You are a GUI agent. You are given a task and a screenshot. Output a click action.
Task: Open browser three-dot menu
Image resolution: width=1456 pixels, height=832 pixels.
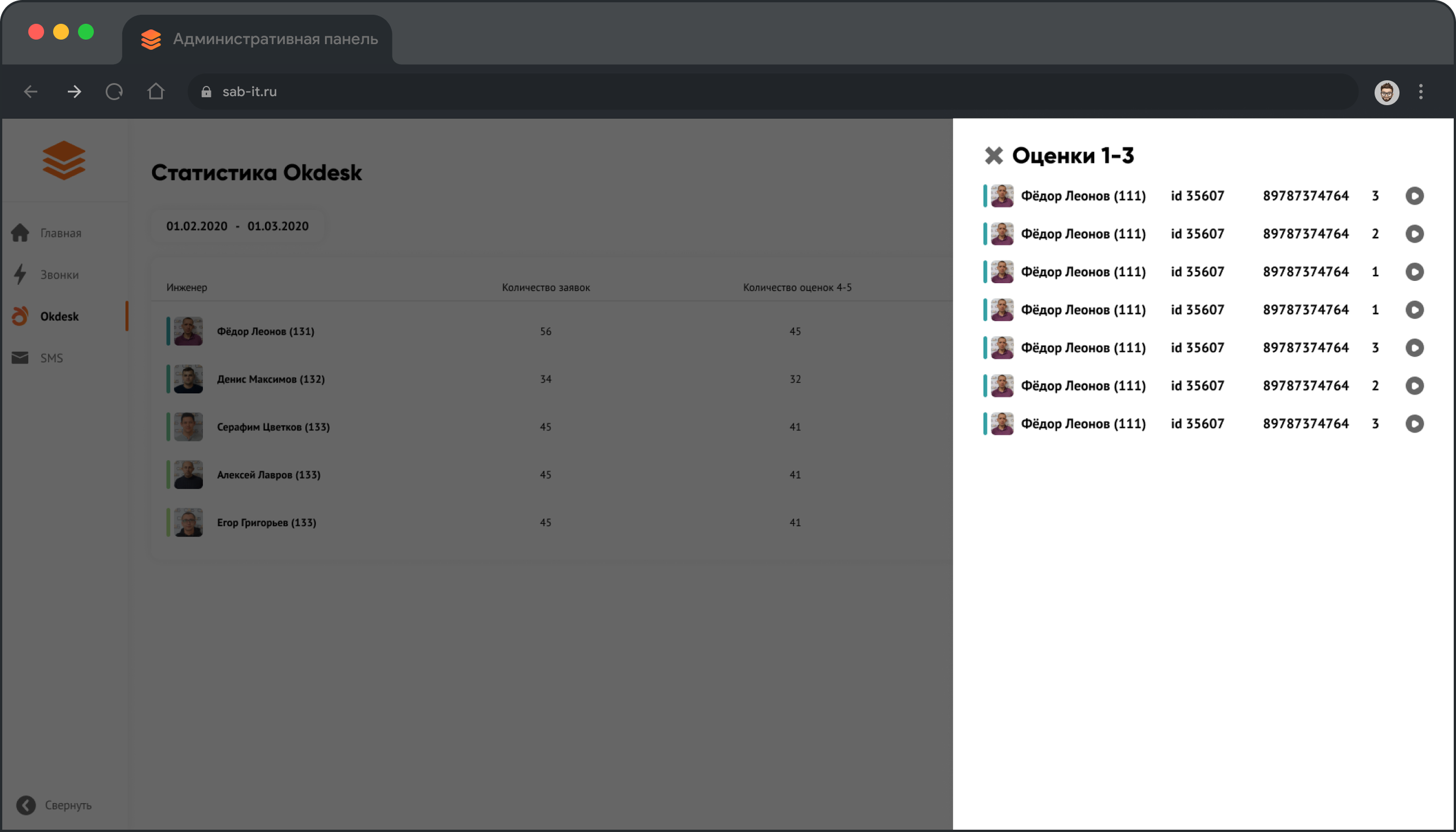click(1421, 92)
